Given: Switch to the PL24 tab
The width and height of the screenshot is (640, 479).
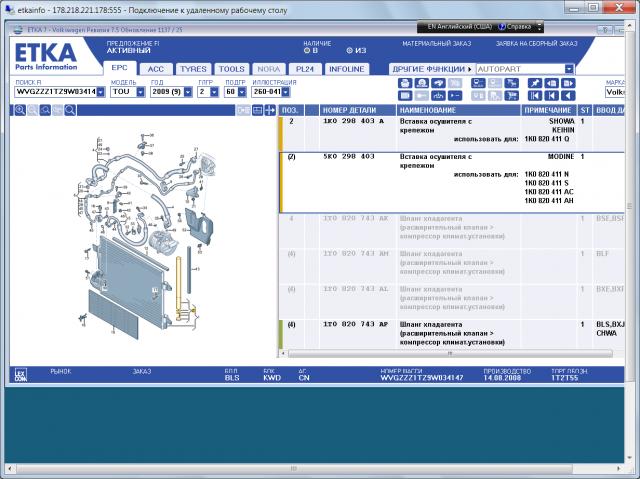Looking at the screenshot, I should click(305, 69).
